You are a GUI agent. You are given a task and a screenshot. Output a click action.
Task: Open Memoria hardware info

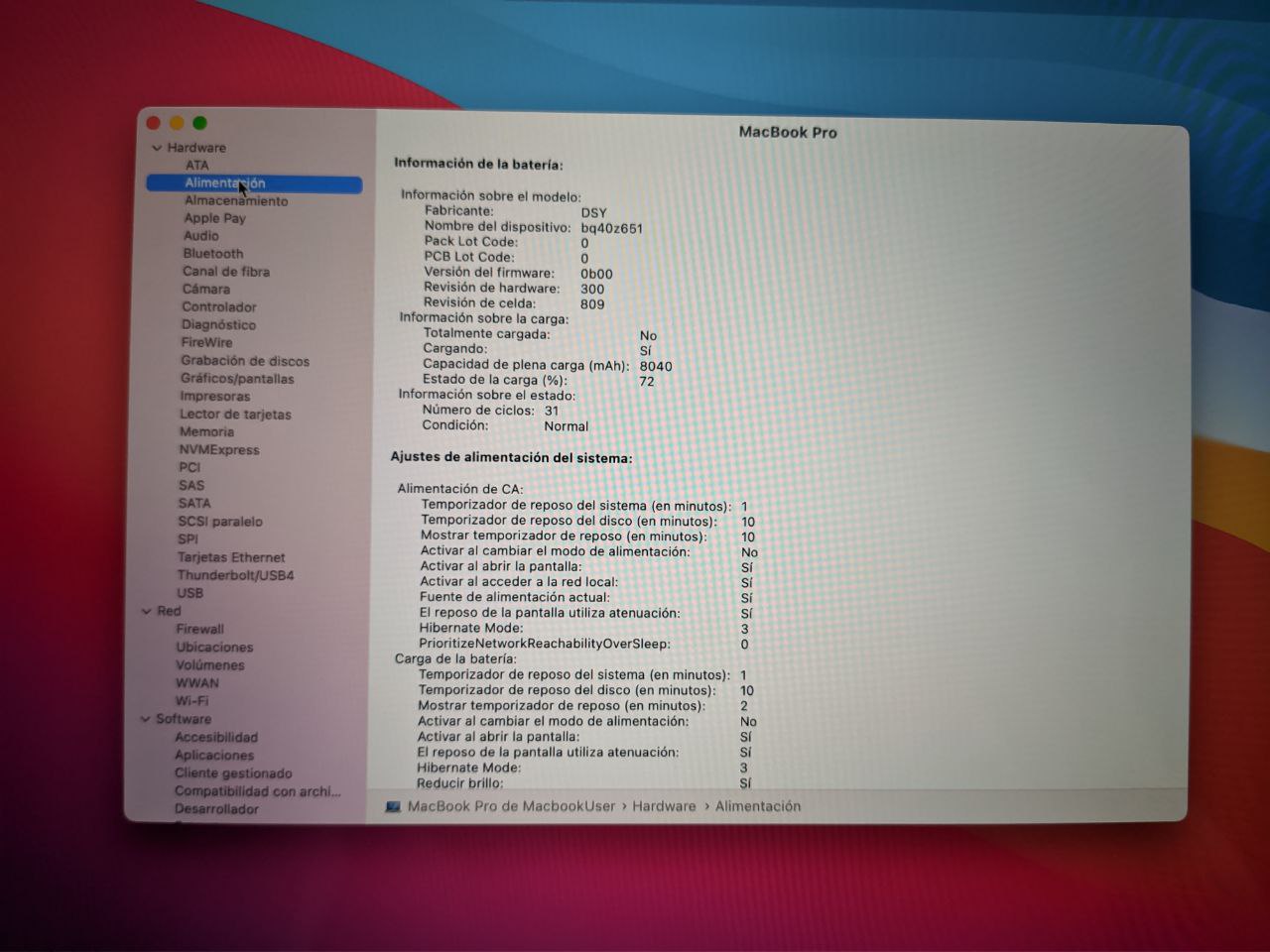point(206,432)
